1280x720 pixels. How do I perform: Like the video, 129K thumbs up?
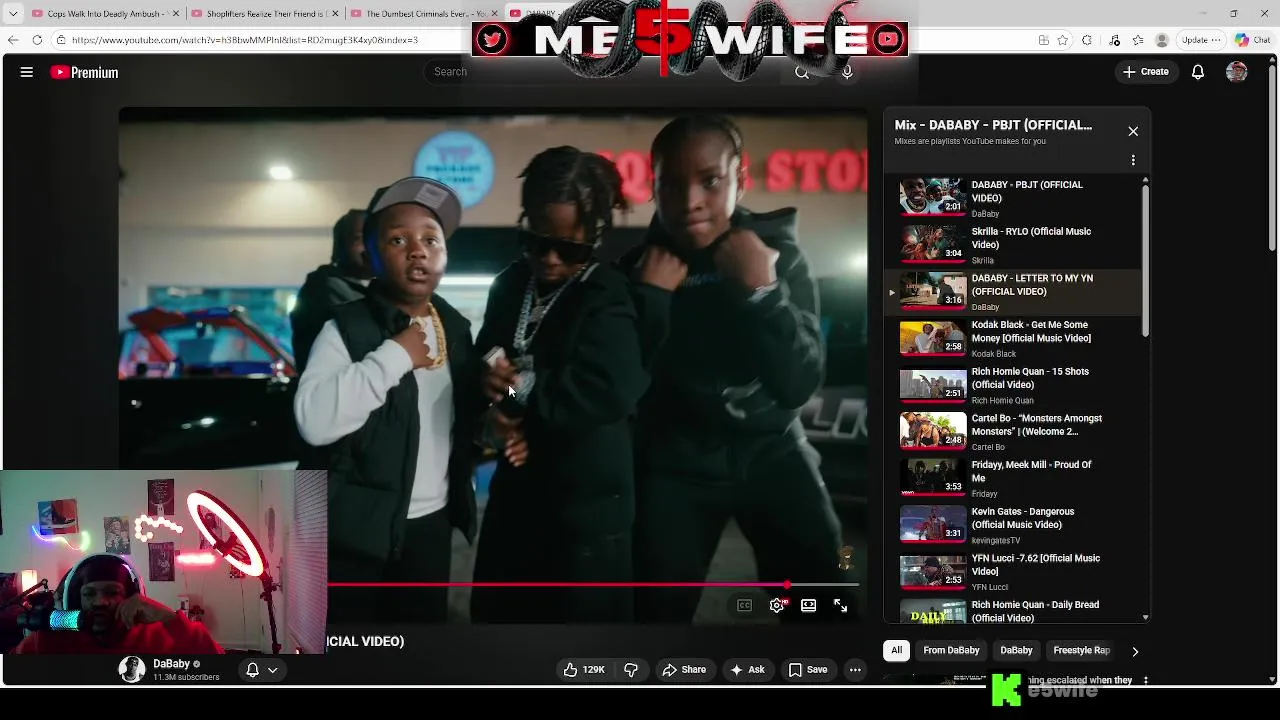[584, 670]
